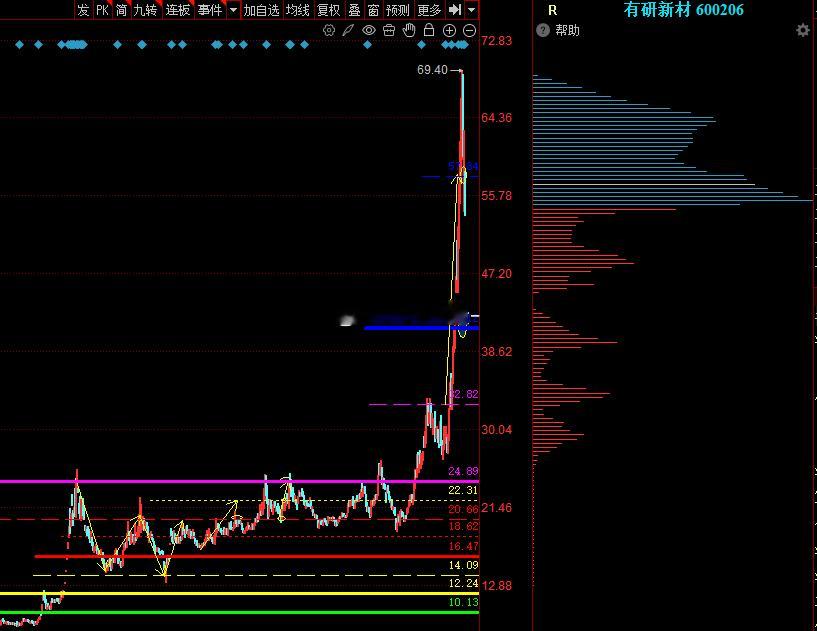817x631 pixels.
Task: Open the 事件 events menu
Action: (x=210, y=10)
